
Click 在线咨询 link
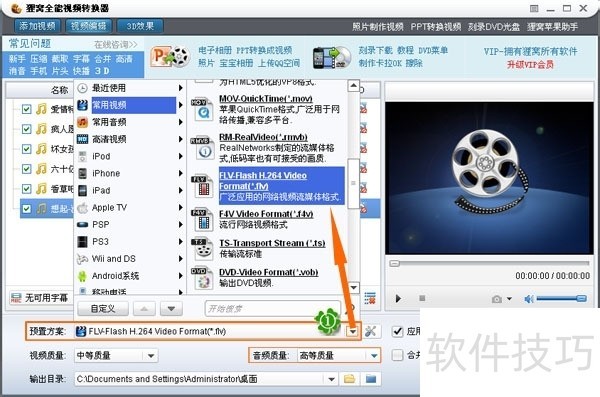pyautogui.click(x=116, y=45)
